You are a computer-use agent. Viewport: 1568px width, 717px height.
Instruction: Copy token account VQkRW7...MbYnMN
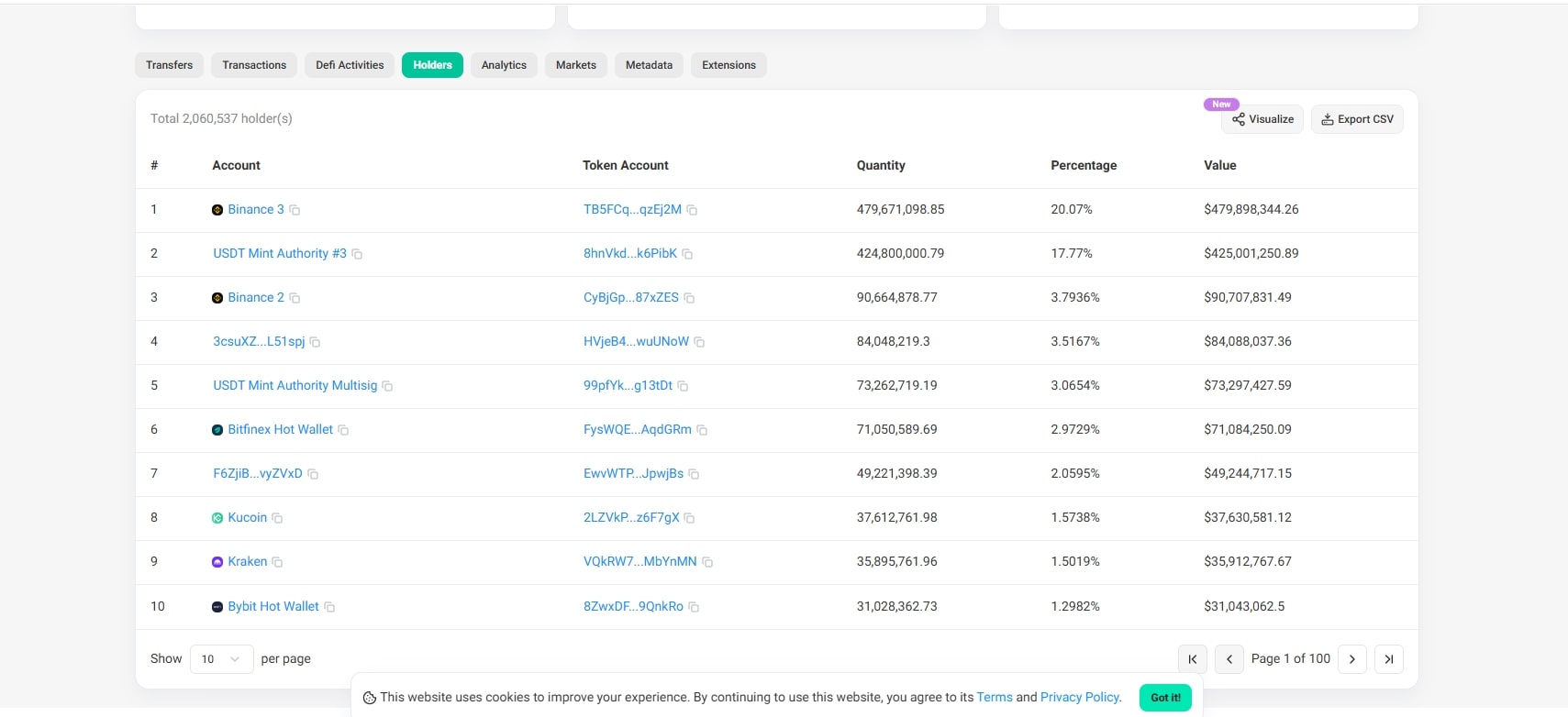click(x=707, y=562)
